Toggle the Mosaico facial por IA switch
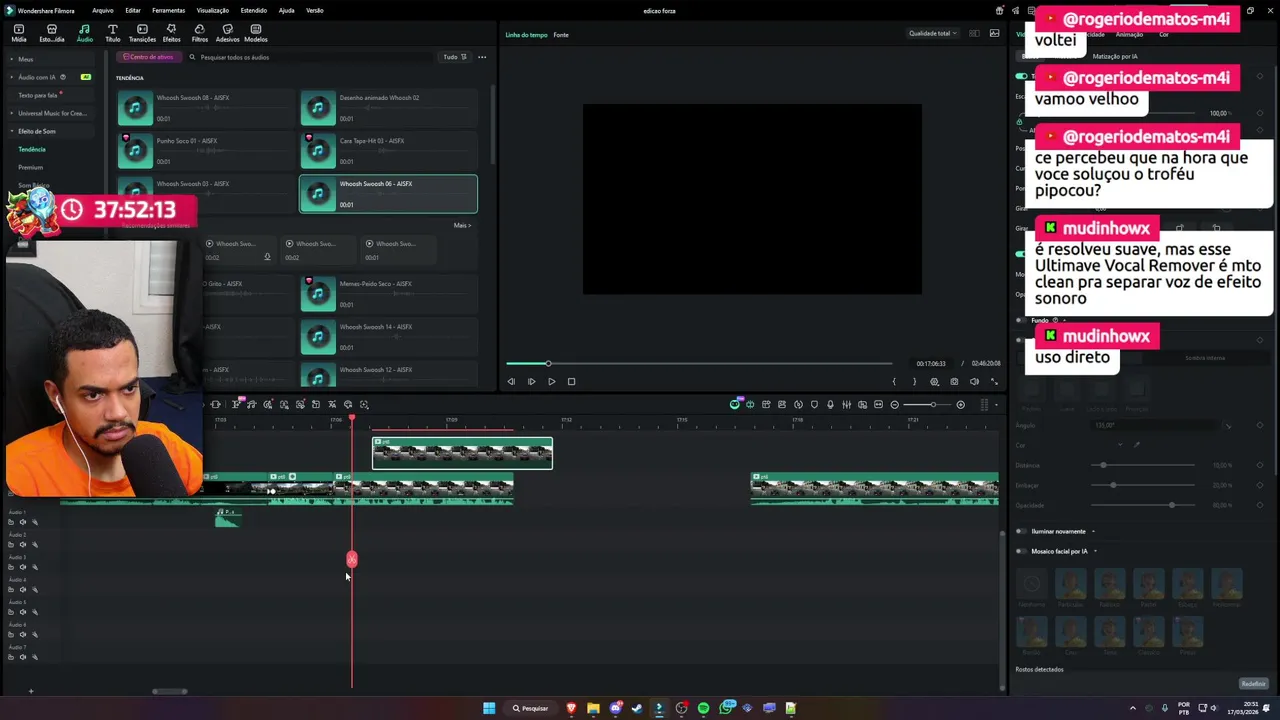This screenshot has width=1280, height=720. (x=1020, y=551)
